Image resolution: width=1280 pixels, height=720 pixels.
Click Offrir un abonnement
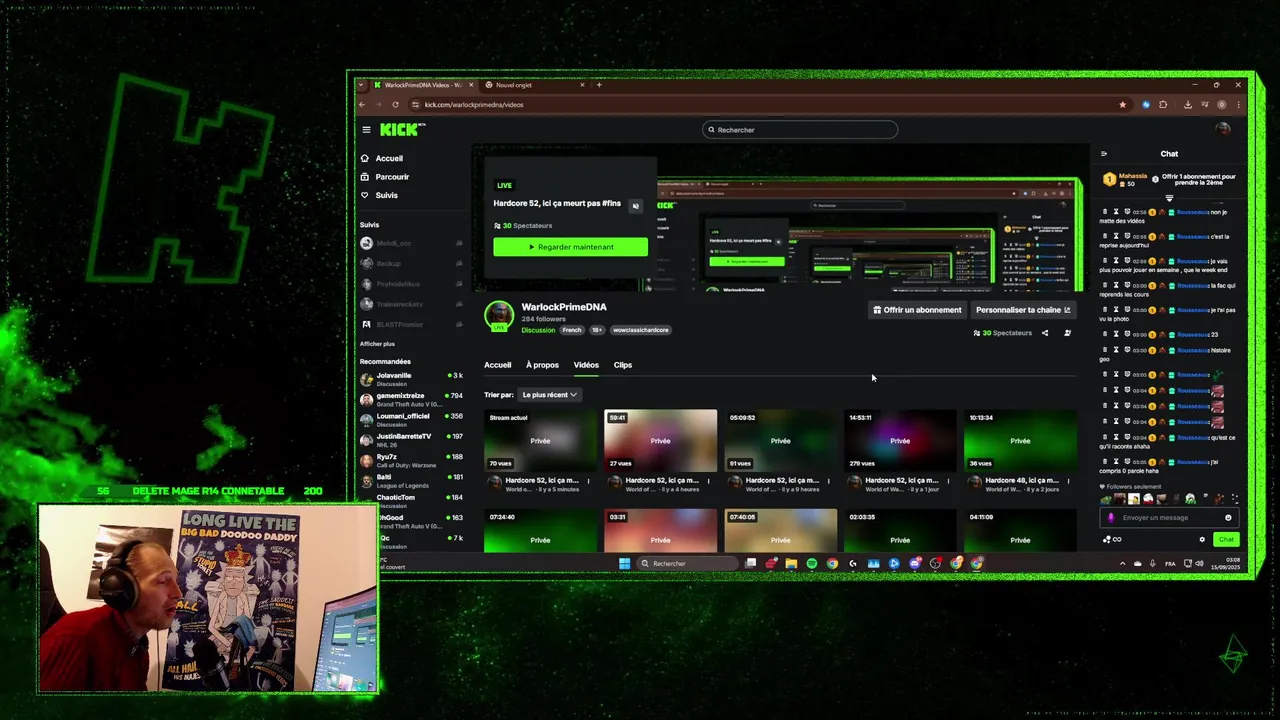coord(917,310)
